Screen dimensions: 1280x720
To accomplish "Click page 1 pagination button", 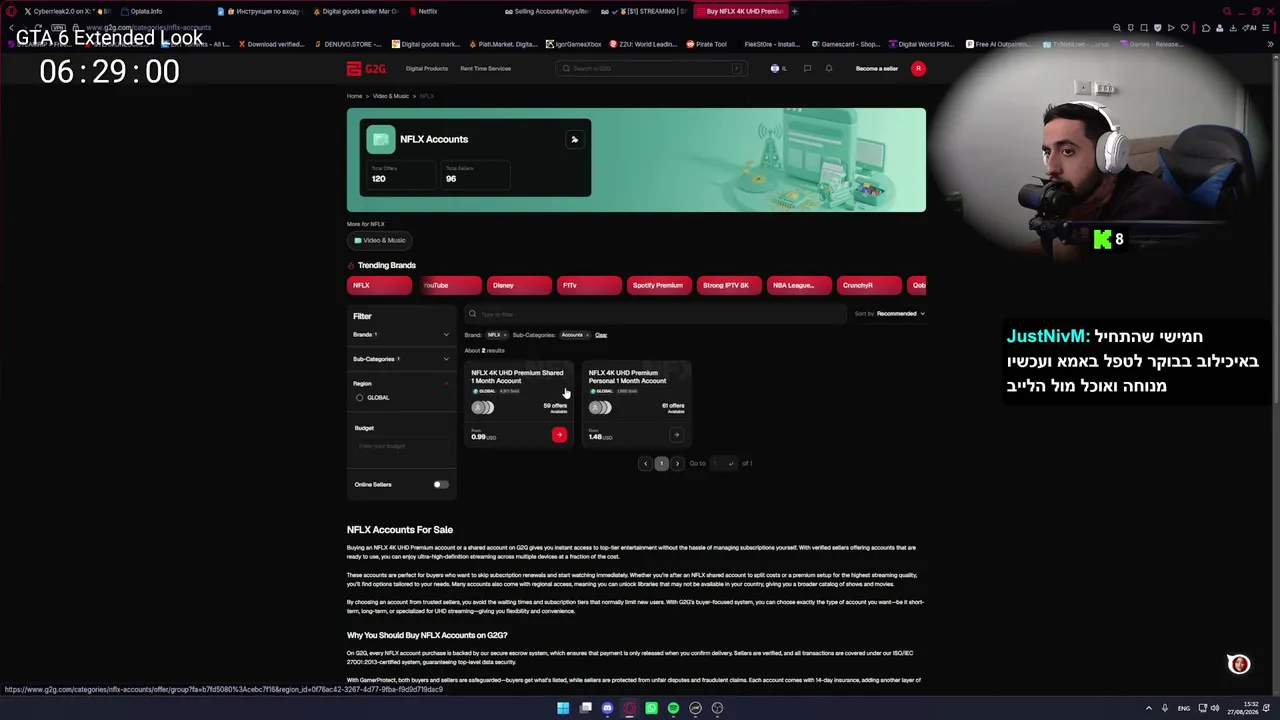I will coord(661,463).
